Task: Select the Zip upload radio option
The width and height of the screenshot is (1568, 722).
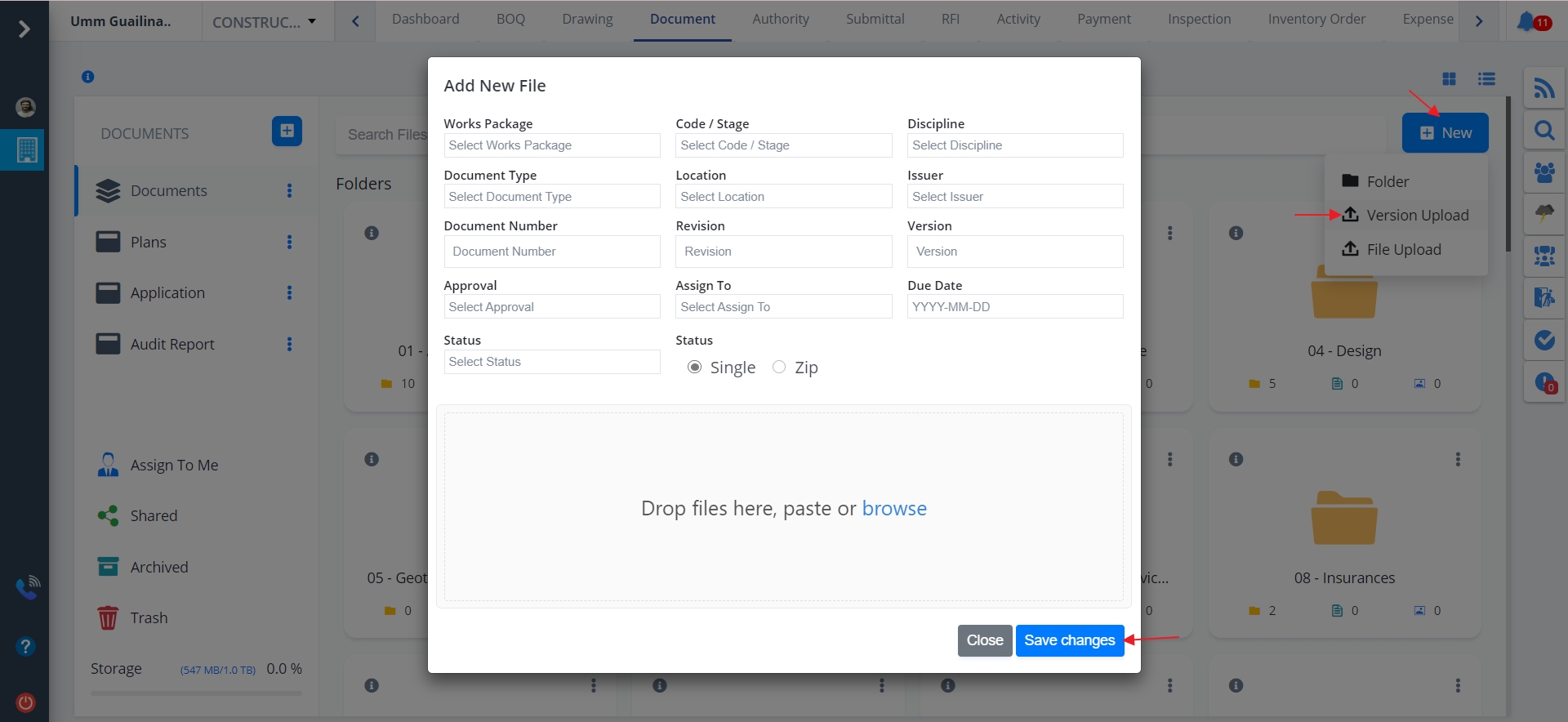Action: click(779, 368)
